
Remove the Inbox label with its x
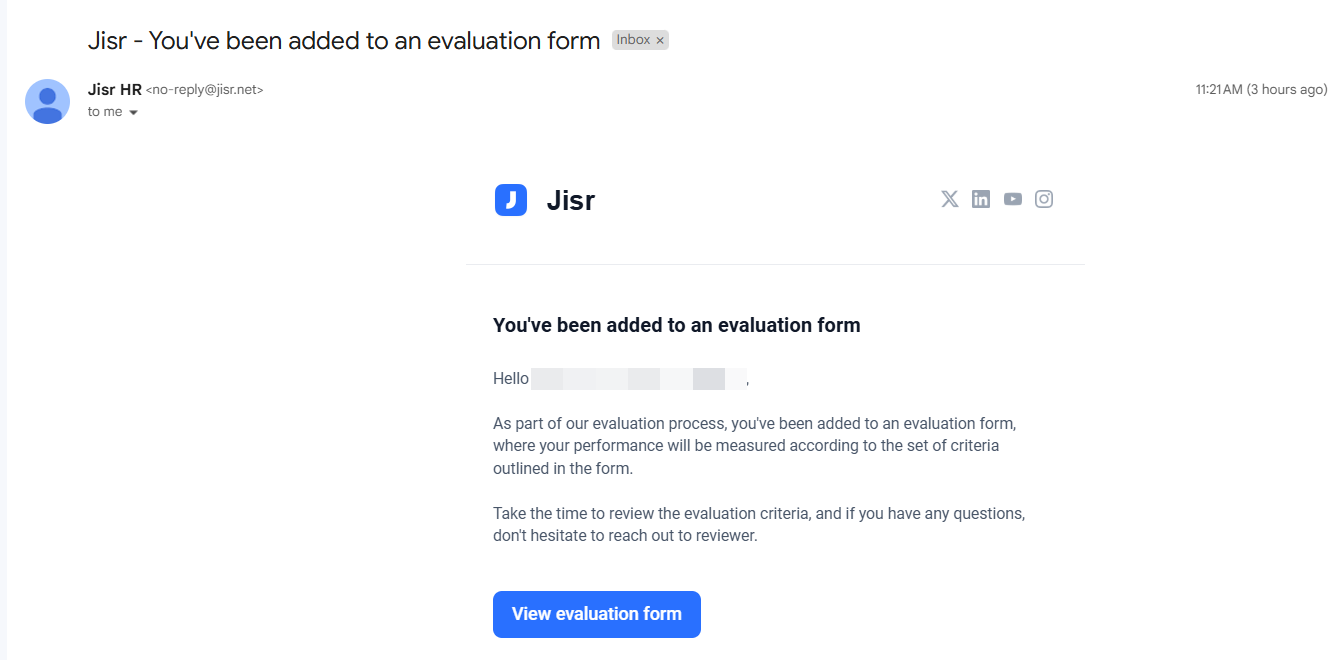coord(660,41)
